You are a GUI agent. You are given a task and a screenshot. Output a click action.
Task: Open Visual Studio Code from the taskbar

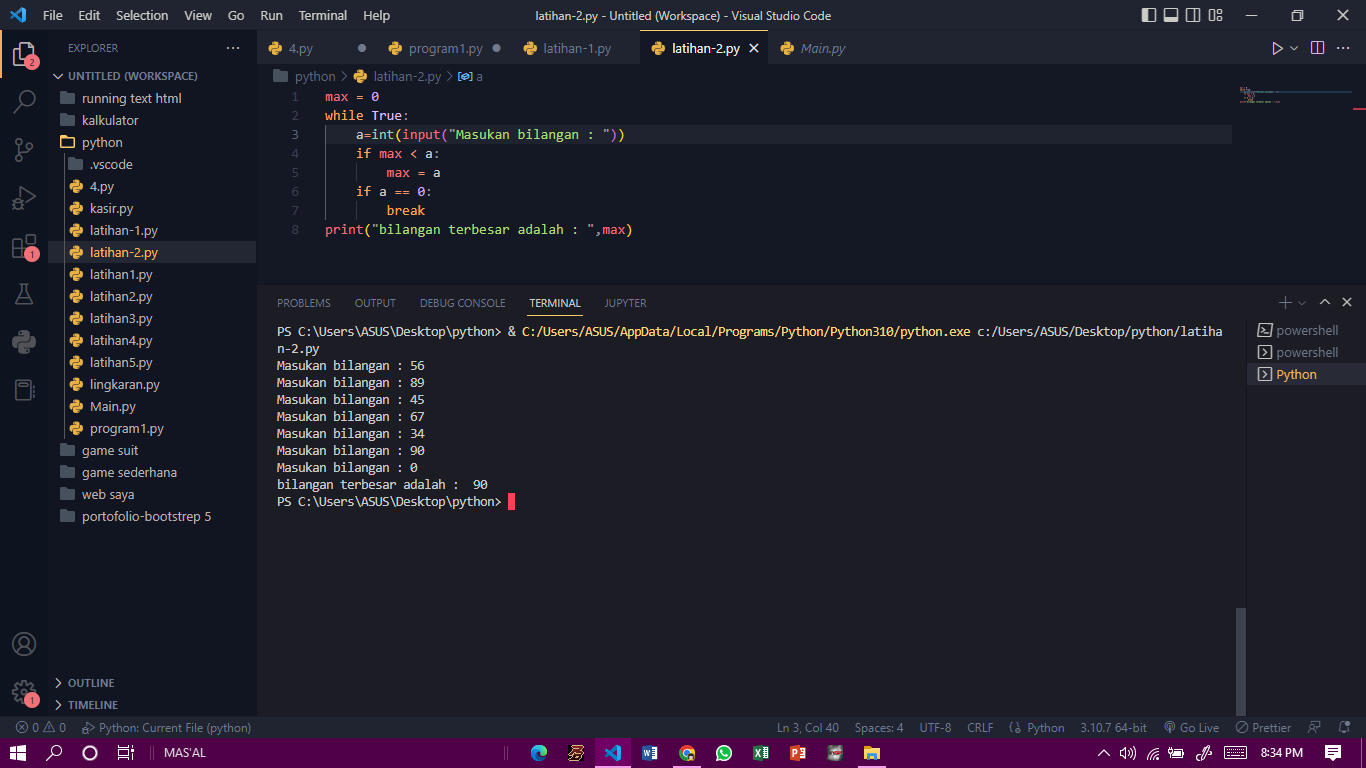point(613,753)
